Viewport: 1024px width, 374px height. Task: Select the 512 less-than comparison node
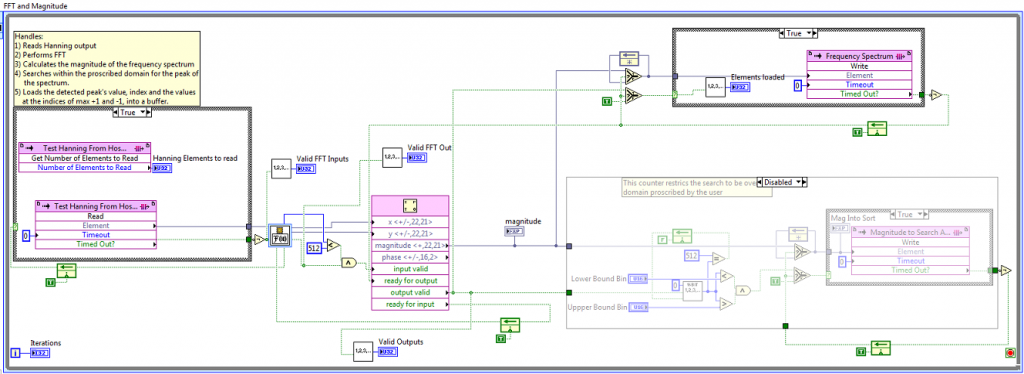point(332,246)
